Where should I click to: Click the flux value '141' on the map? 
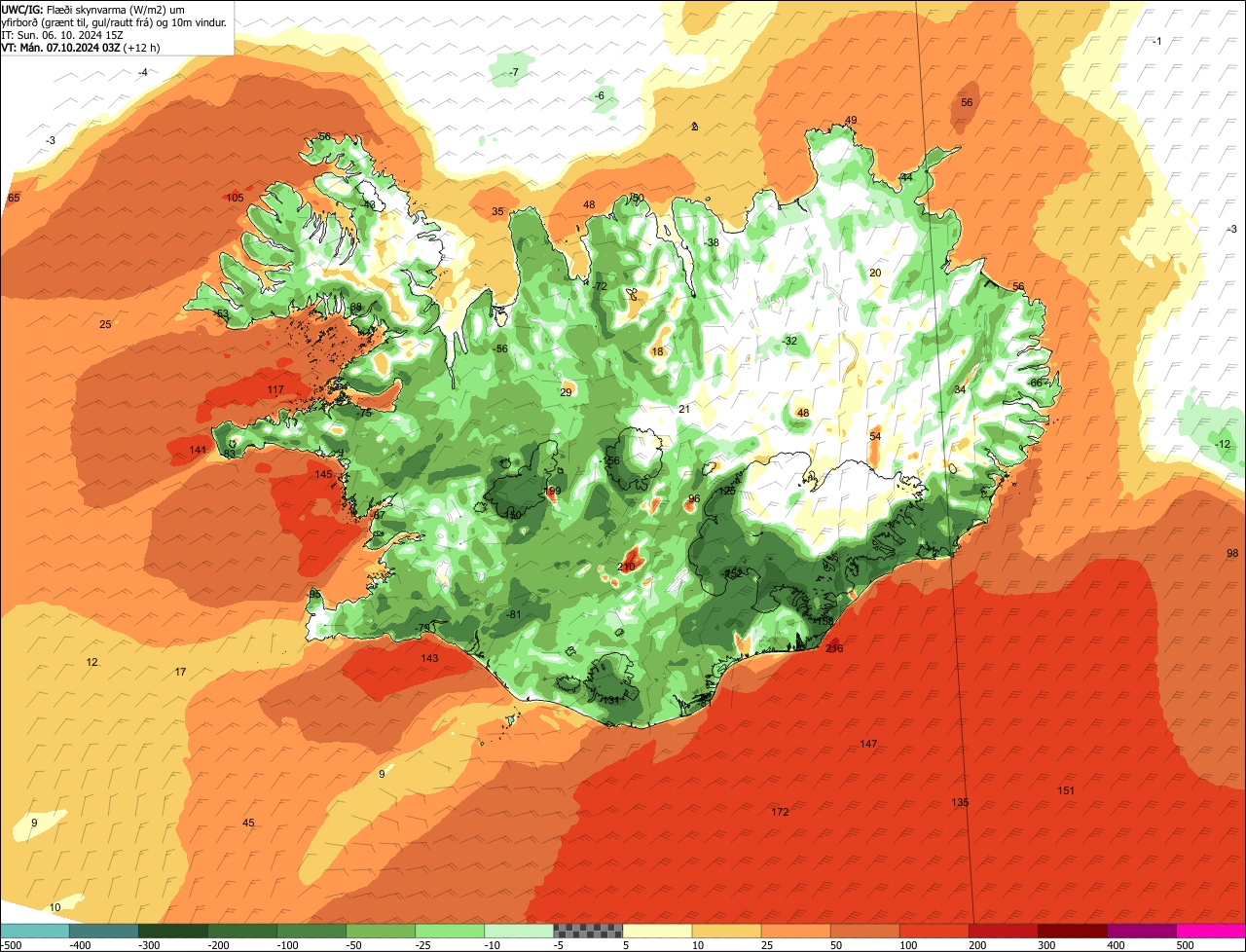click(x=198, y=450)
